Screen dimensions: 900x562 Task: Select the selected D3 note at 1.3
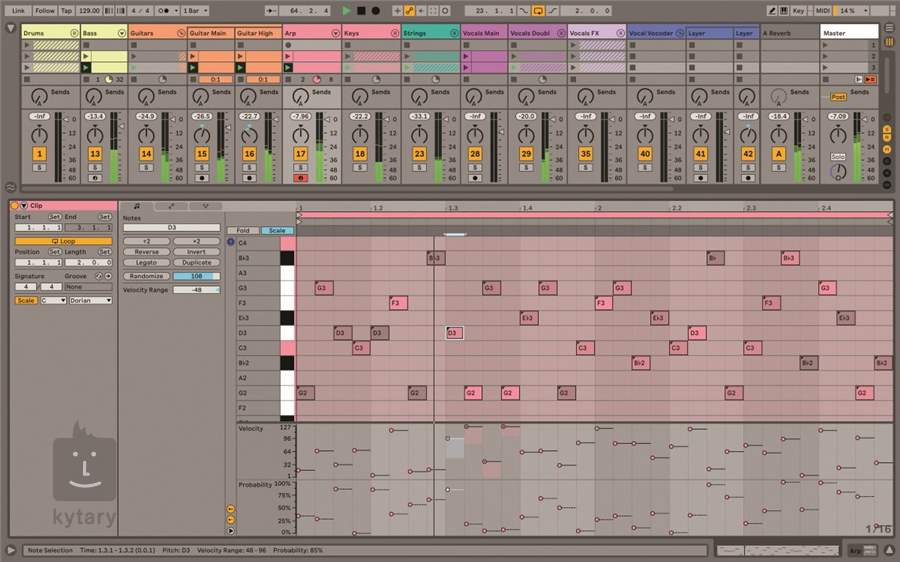[x=454, y=333]
